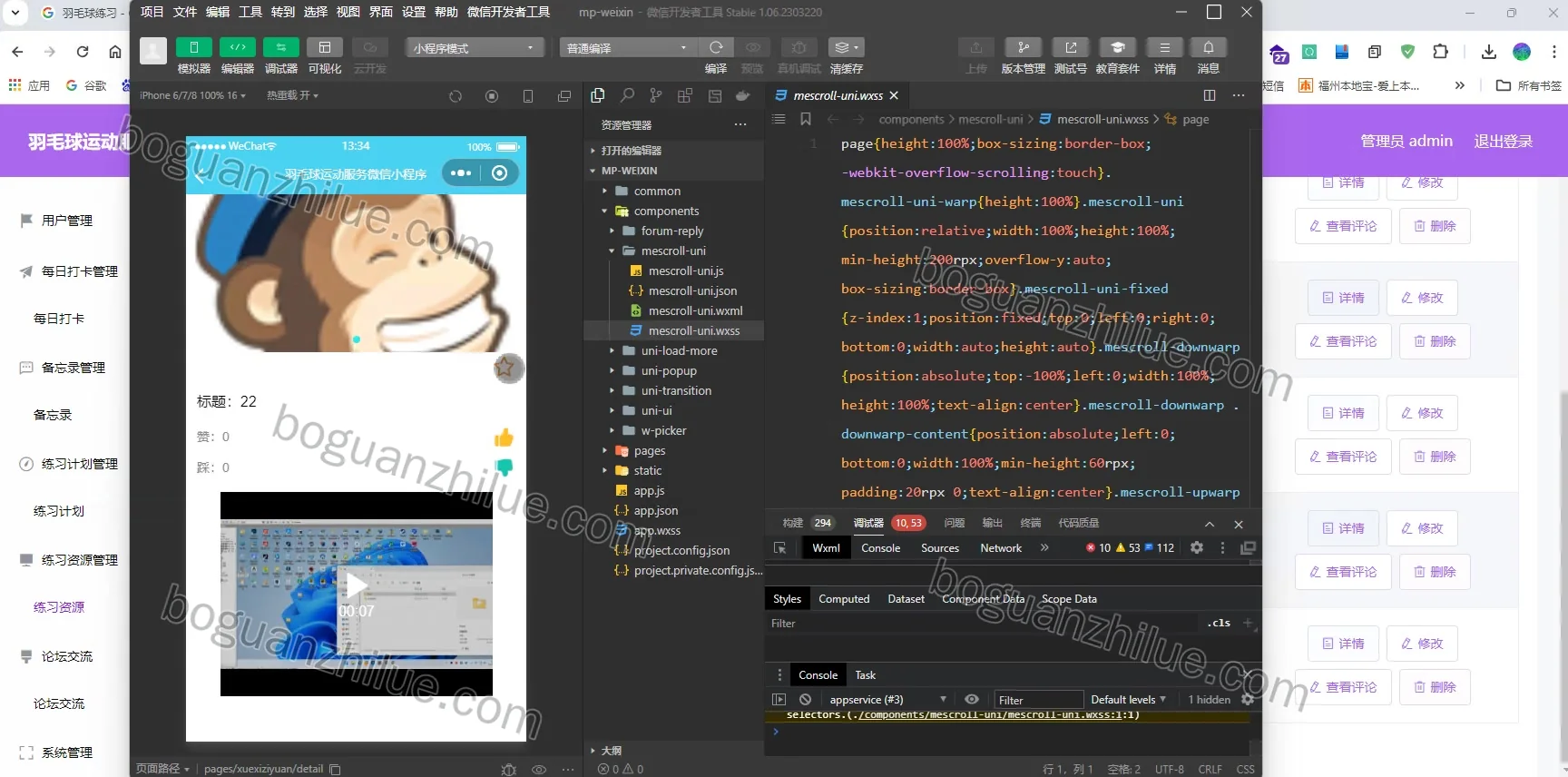This screenshot has height=777, width=1568.
Task: Switch to Console devtools tab
Action: pos(880,548)
